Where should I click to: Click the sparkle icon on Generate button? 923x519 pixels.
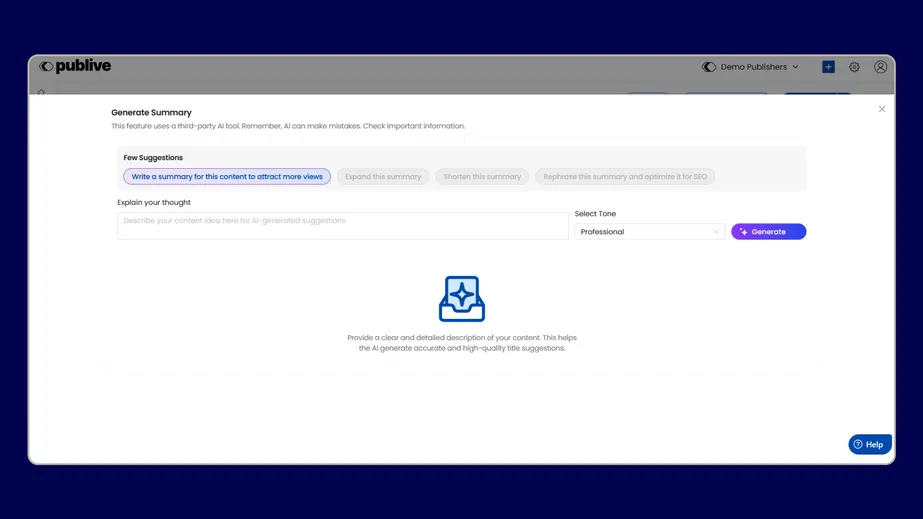744,232
